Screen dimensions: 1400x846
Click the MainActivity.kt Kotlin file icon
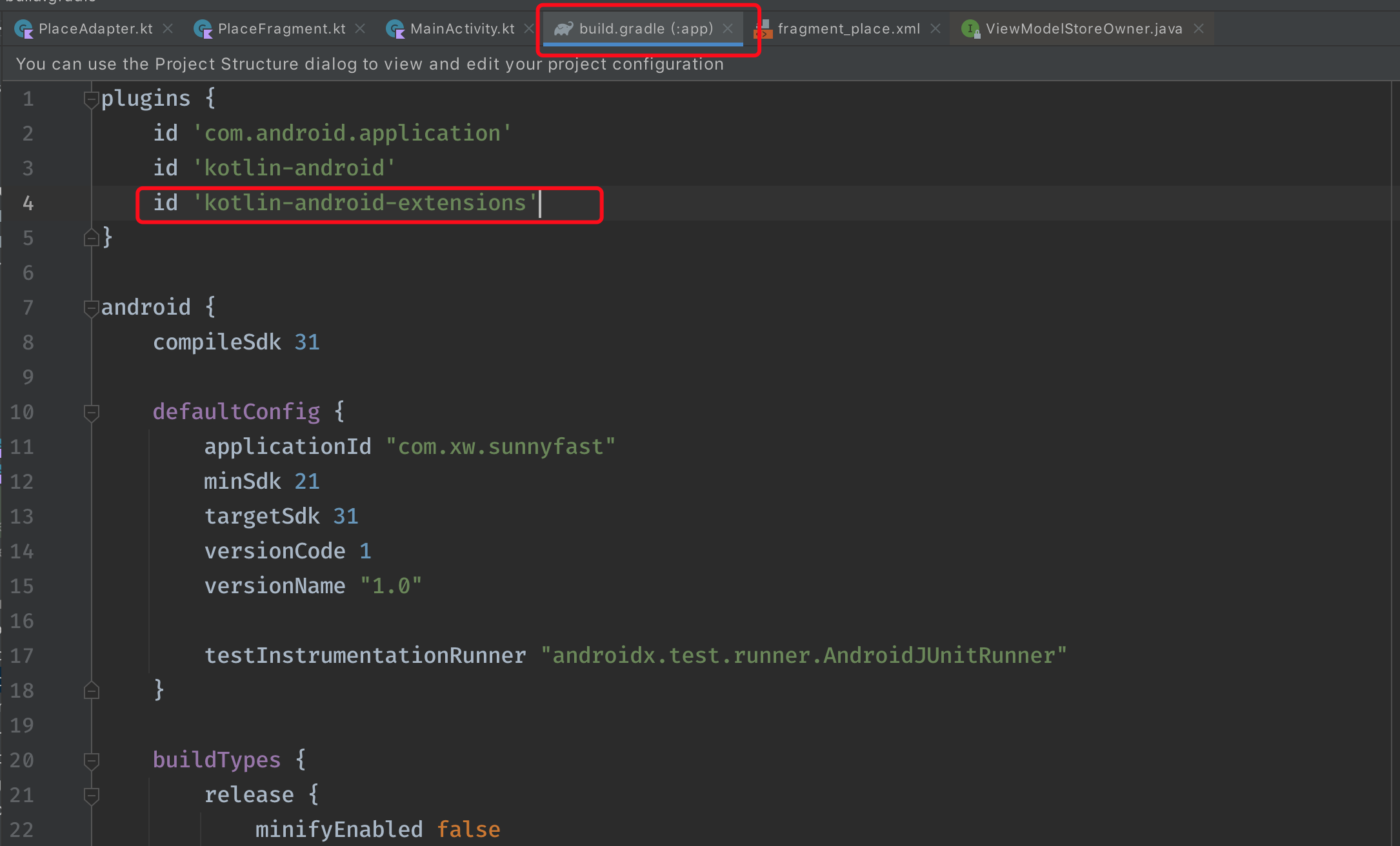pyautogui.click(x=395, y=29)
